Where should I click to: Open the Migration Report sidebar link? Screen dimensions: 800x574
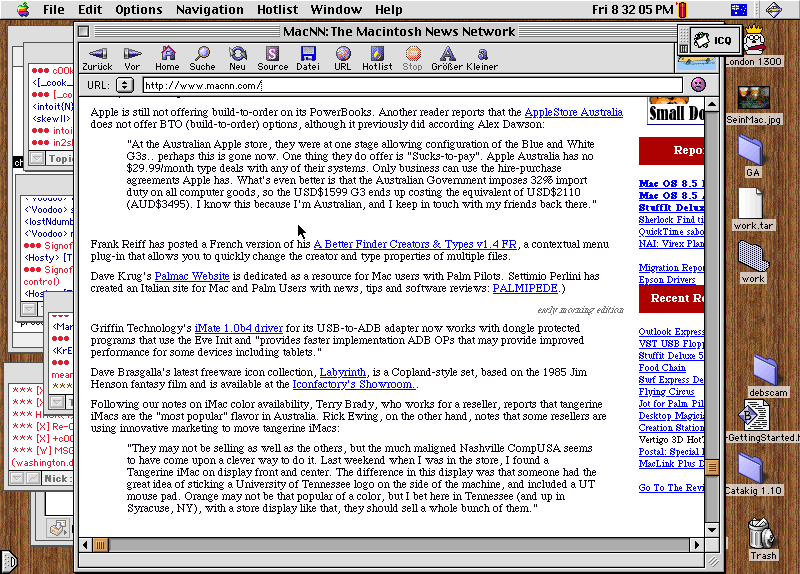click(671, 268)
